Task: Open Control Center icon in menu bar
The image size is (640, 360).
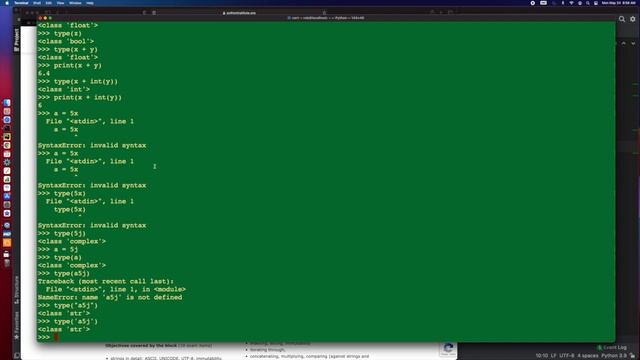Action: pos(596,3)
